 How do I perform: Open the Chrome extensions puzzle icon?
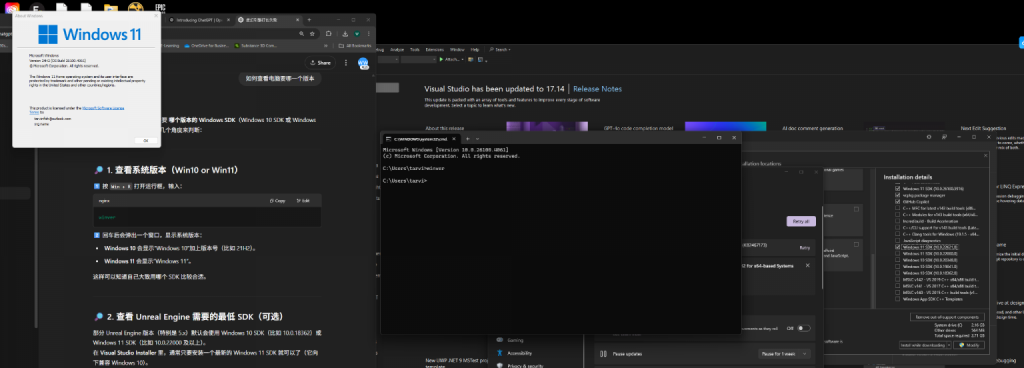[x=328, y=33]
